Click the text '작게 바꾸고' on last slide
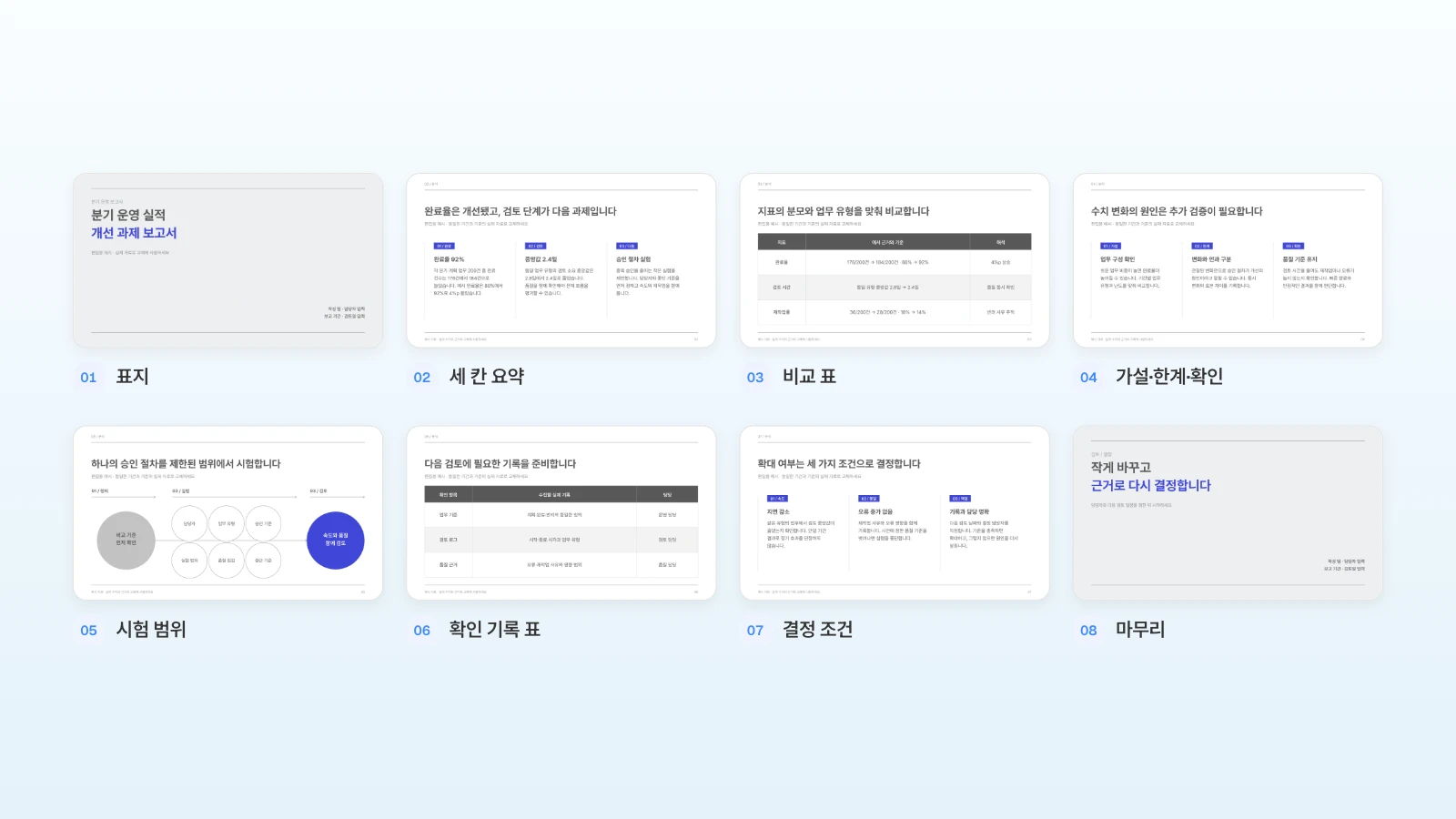The image size is (1456, 819). pos(1121,468)
